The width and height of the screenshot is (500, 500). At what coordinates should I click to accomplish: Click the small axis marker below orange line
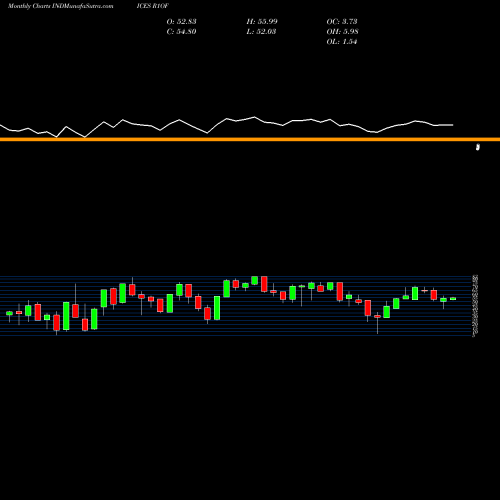478,147
